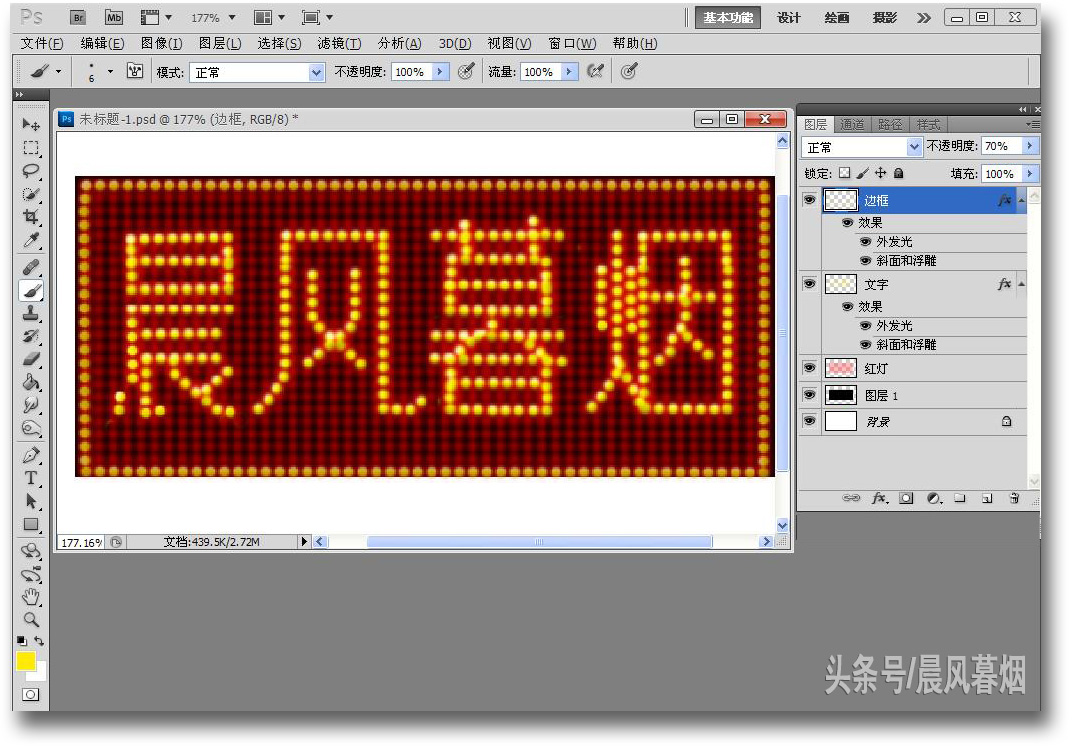
Task: Click the 基本功能 workspace button
Action: click(727, 17)
